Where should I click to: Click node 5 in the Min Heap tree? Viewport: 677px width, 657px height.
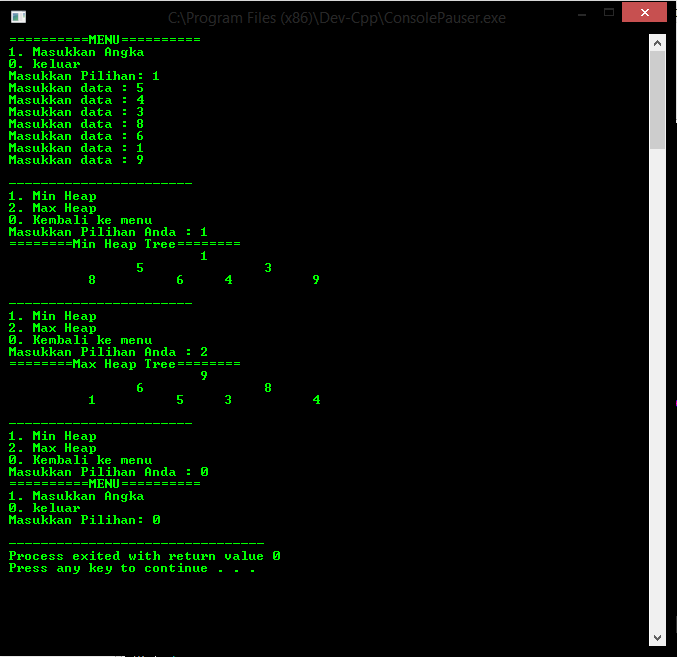tap(140, 268)
